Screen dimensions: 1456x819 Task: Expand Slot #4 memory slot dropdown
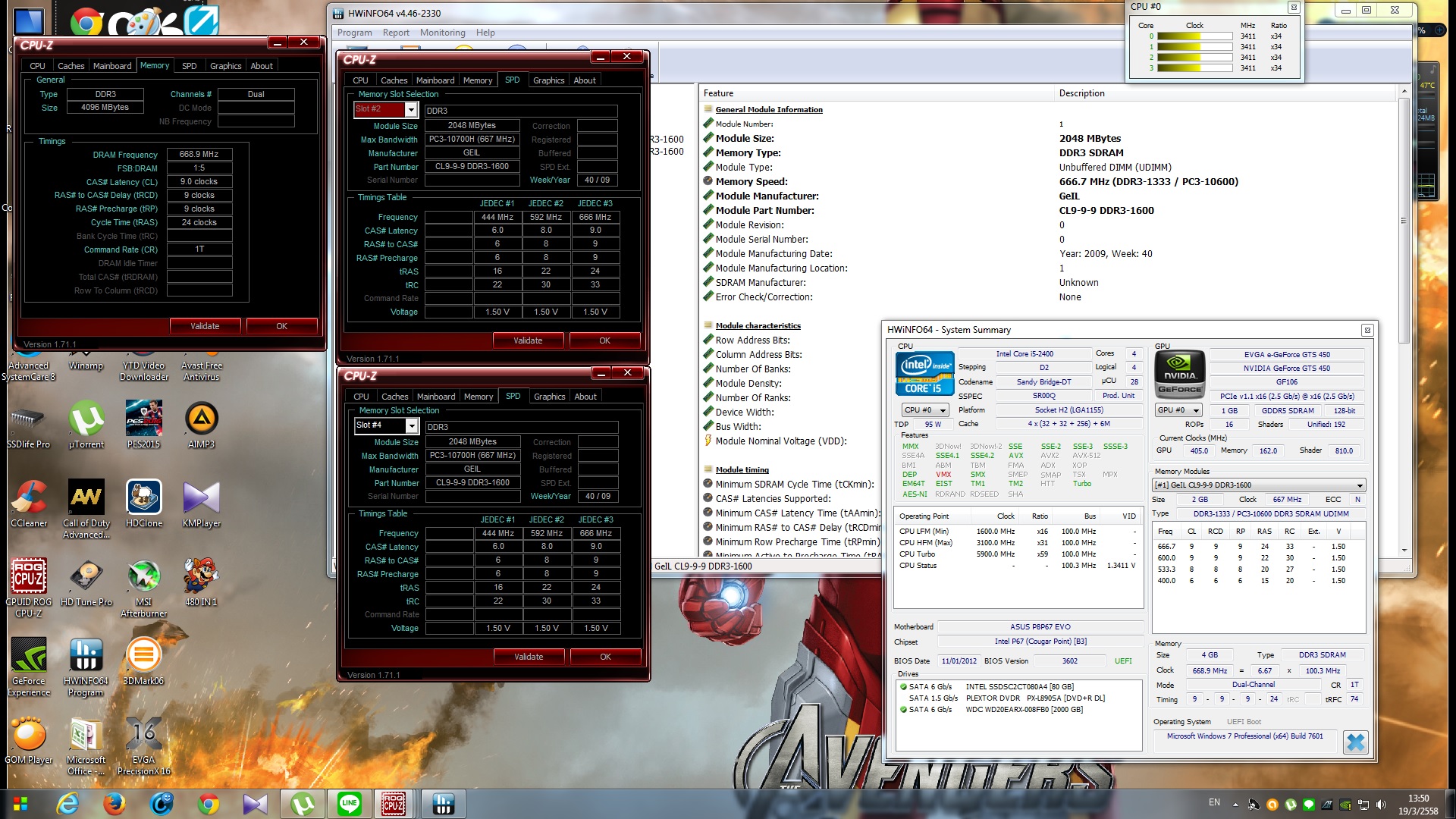[412, 426]
